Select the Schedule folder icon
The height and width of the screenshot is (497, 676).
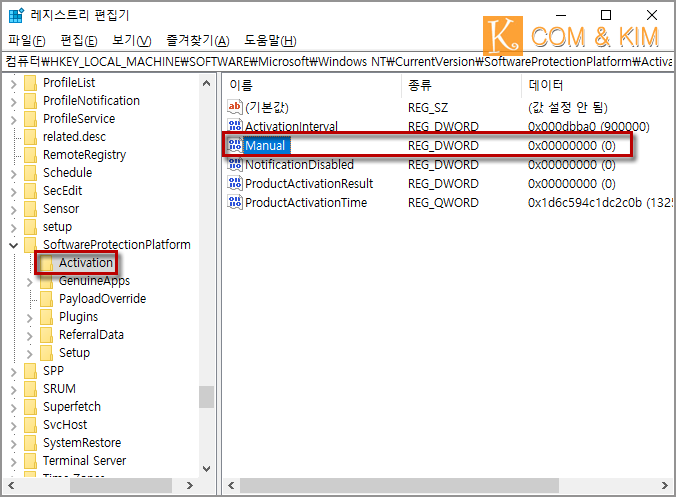click(x=31, y=173)
